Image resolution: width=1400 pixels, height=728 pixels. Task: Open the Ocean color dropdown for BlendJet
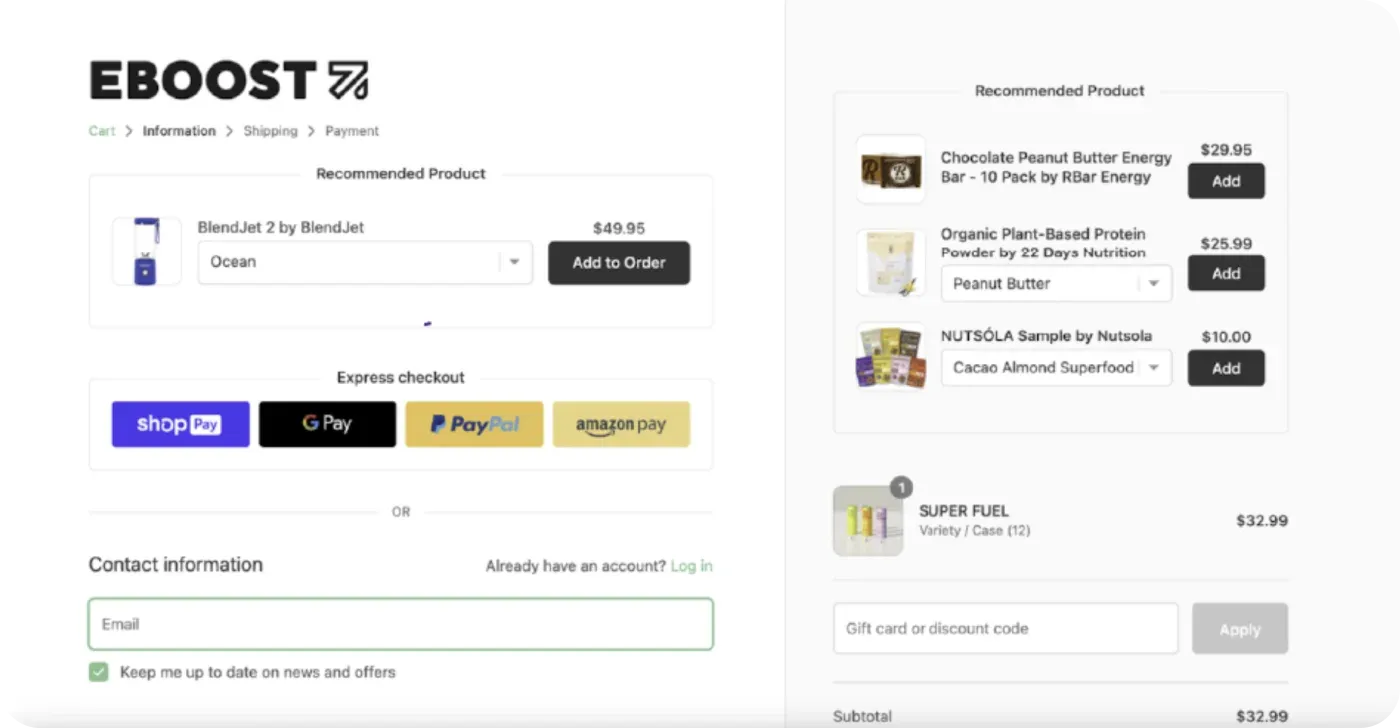[364, 262]
